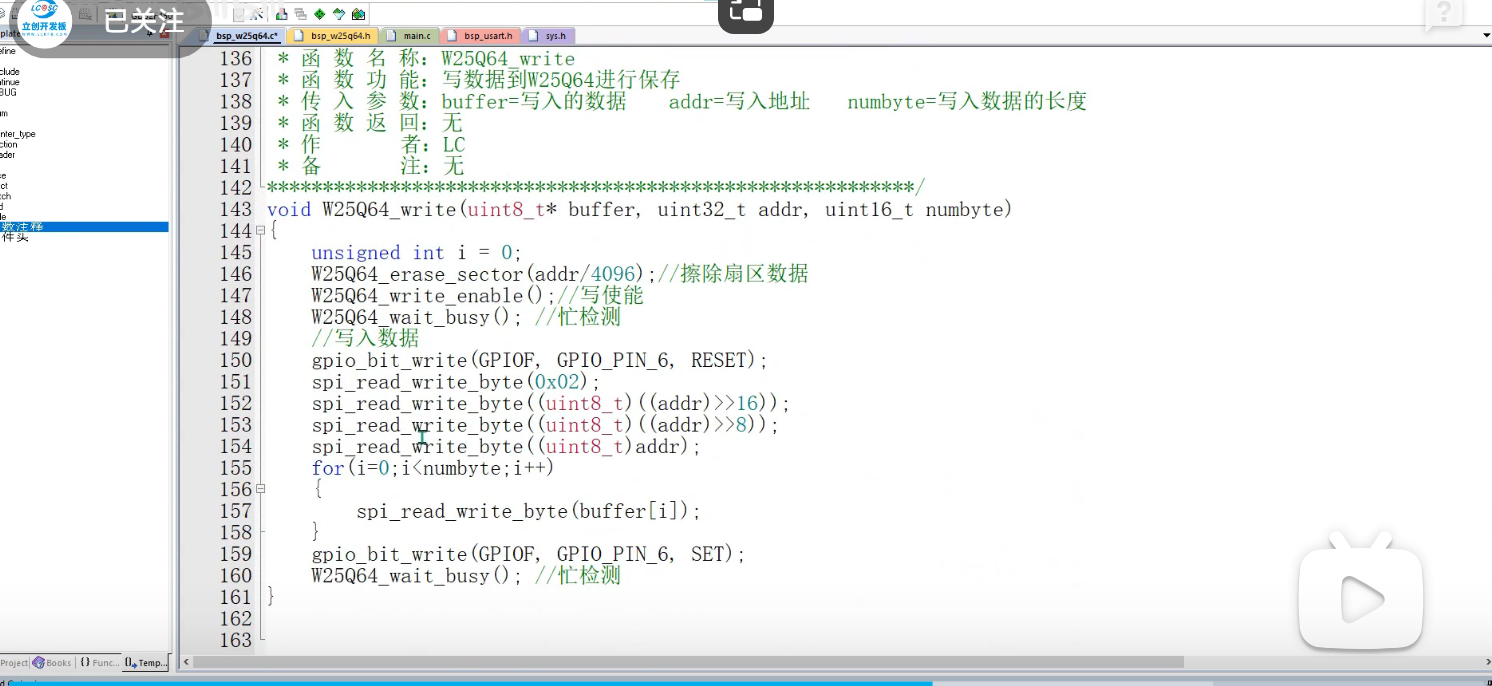1492x686 pixels.
Task: Click the Functions braces icon
Action: [85, 662]
